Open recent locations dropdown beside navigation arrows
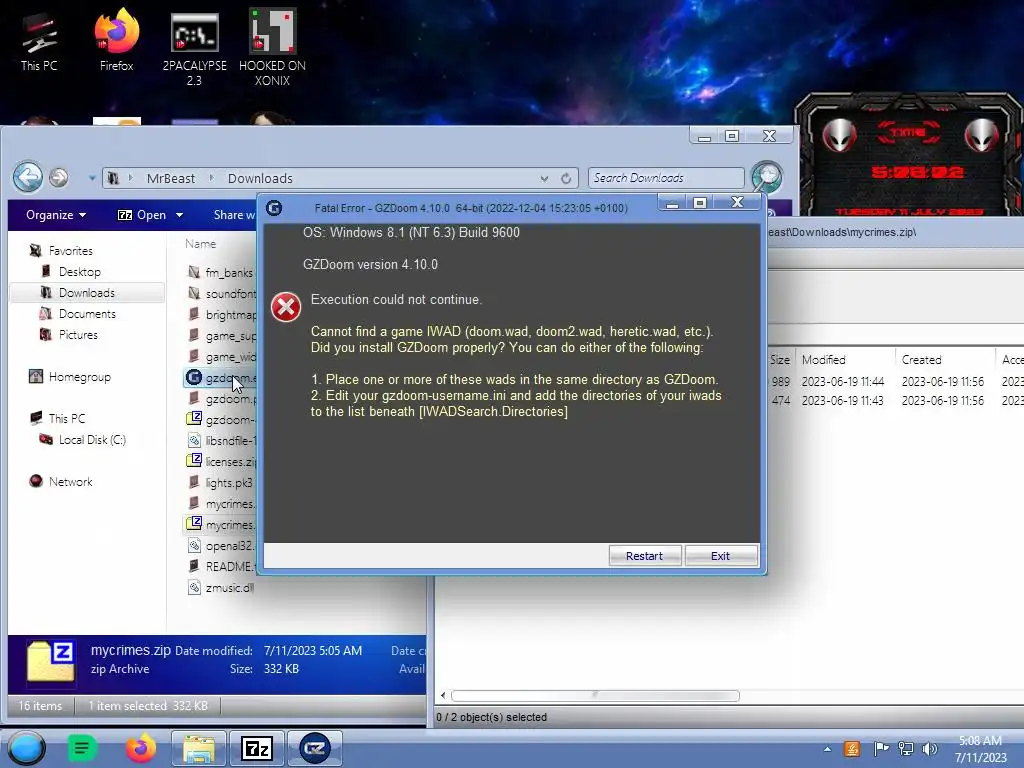This screenshot has height=768, width=1024. click(91, 178)
